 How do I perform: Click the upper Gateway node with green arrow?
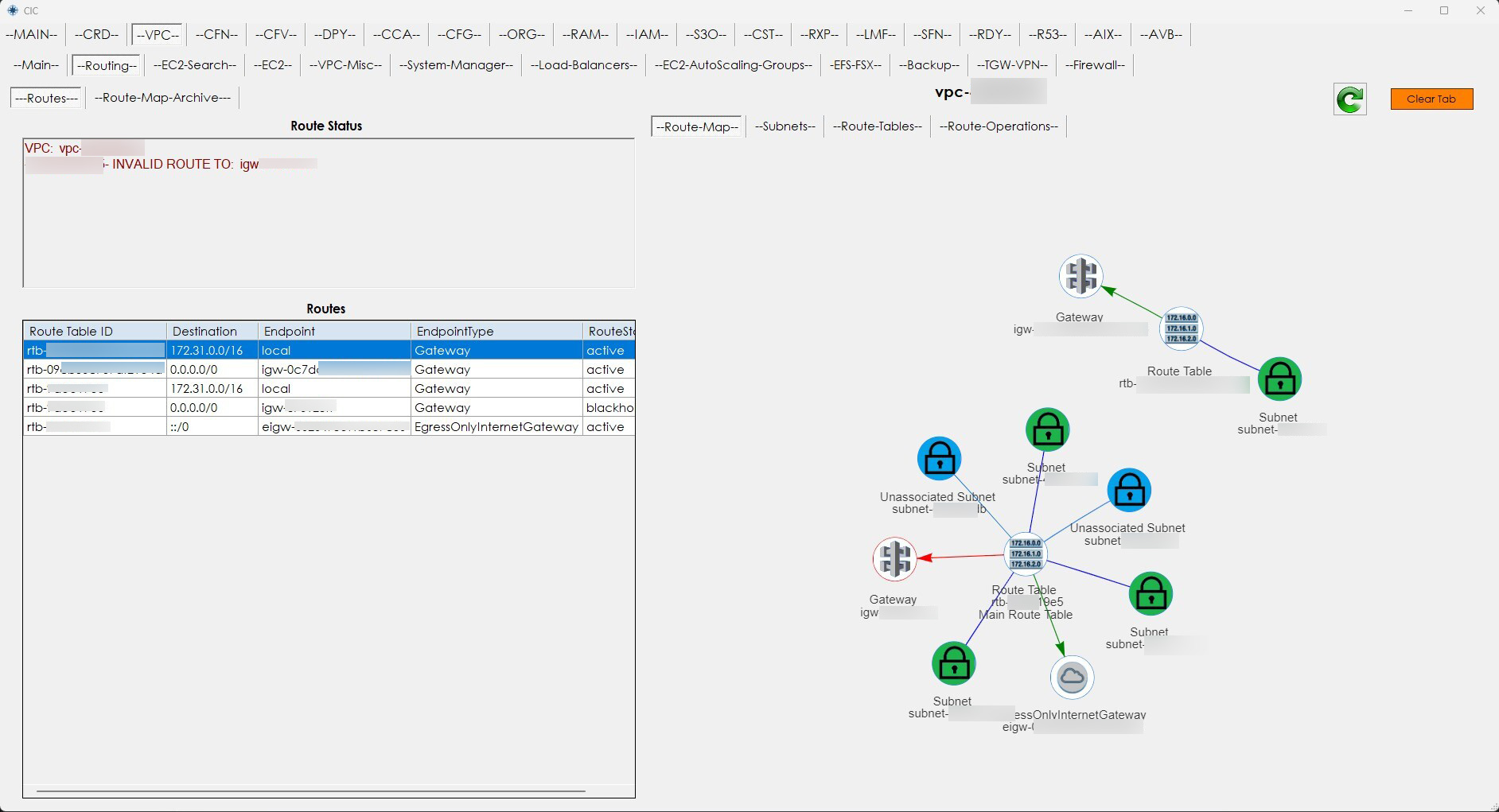tap(1080, 277)
